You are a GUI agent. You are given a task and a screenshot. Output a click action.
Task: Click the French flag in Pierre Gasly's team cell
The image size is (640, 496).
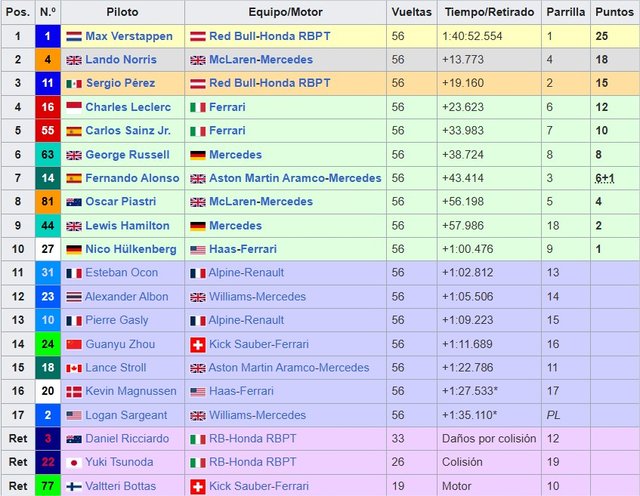tap(198, 321)
